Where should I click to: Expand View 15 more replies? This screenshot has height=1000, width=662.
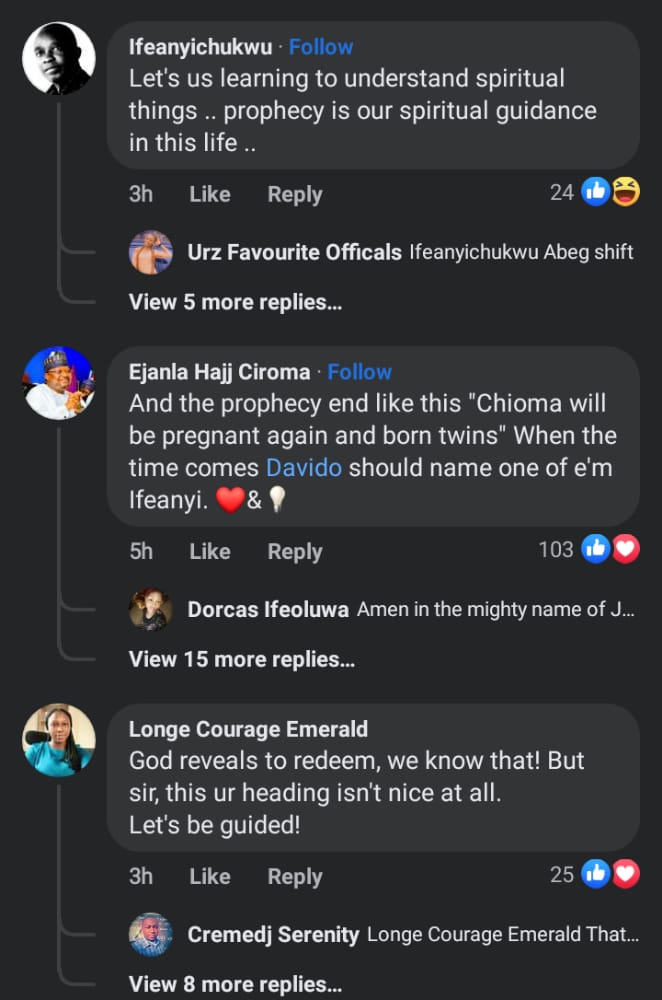pyautogui.click(x=241, y=660)
